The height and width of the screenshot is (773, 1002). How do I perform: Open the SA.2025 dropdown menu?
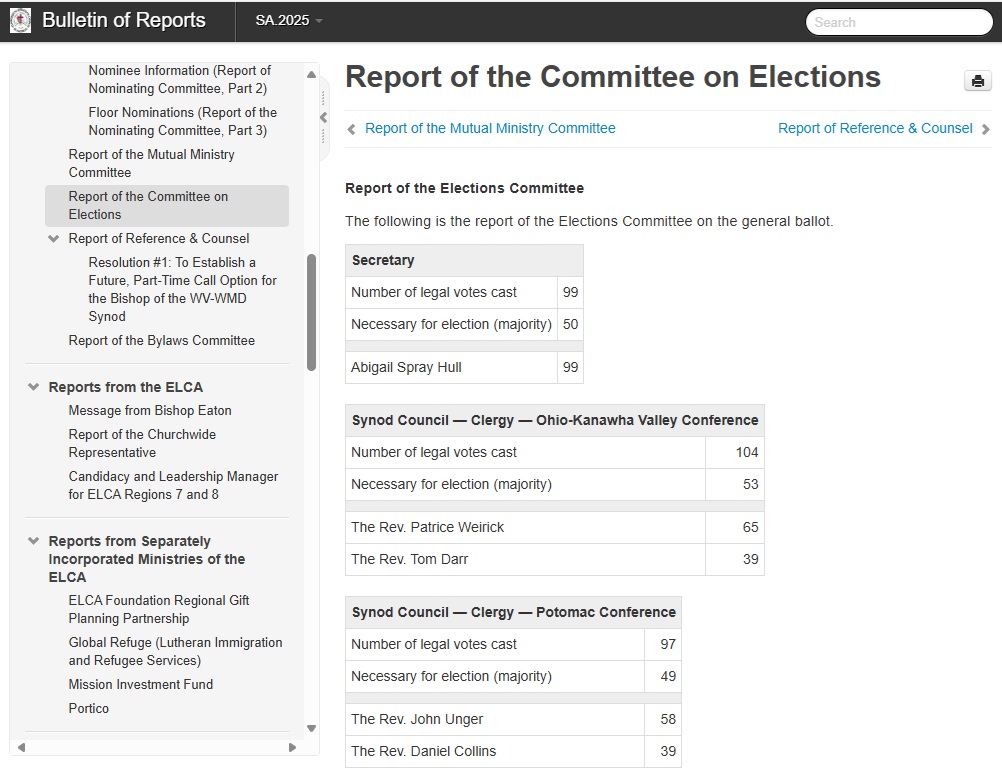(288, 21)
